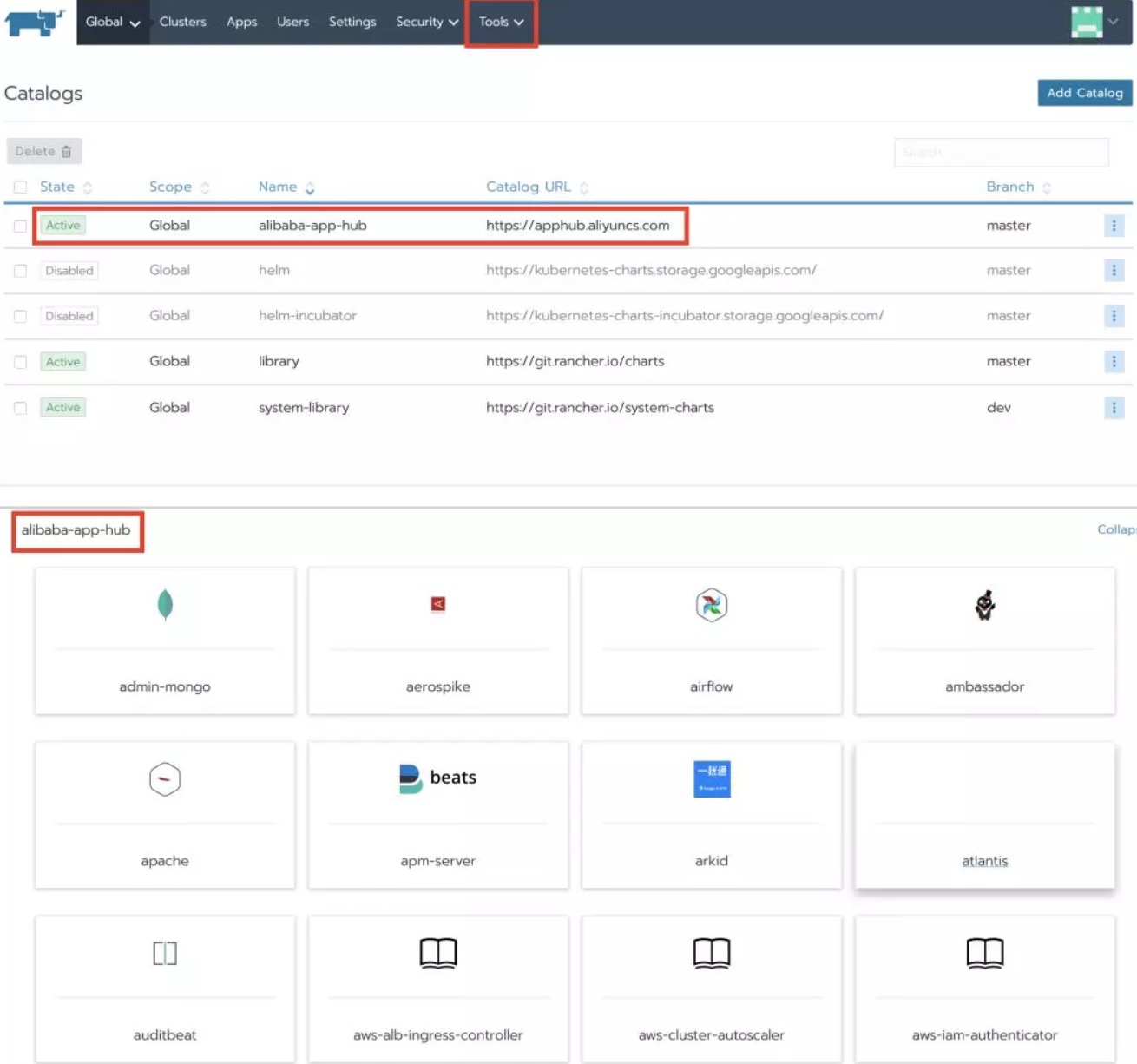This screenshot has width=1137, height=1064.
Task: Collapse the alibaba-app-hub section
Action: click(x=1117, y=529)
